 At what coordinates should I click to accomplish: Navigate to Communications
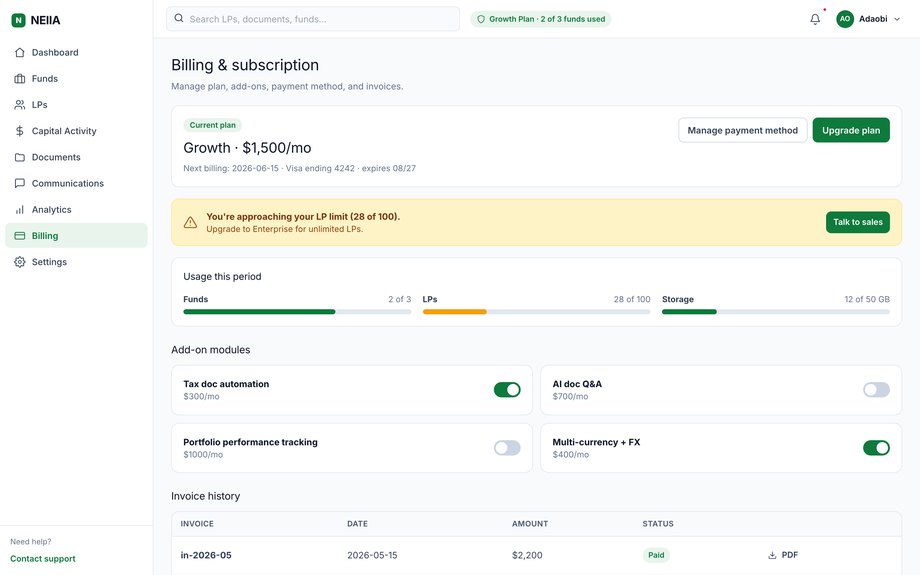pos(76,183)
